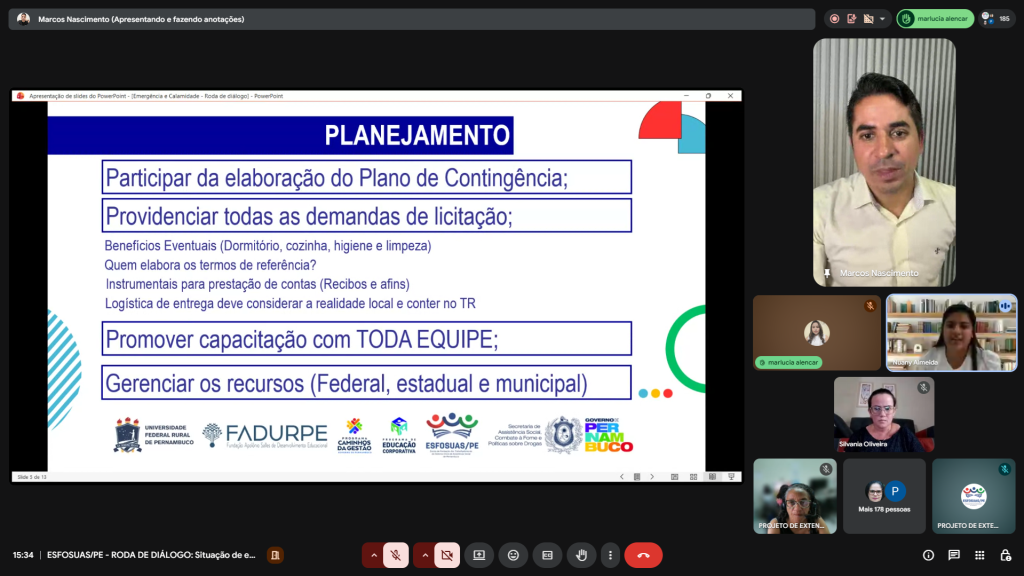Open the activities panel
The height and width of the screenshot is (576, 1024).
click(x=979, y=555)
